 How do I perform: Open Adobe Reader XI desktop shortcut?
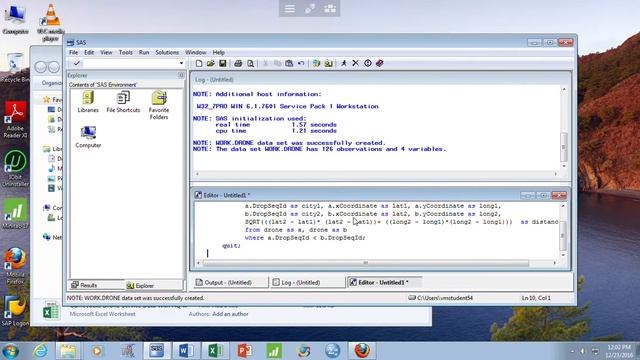[15, 120]
